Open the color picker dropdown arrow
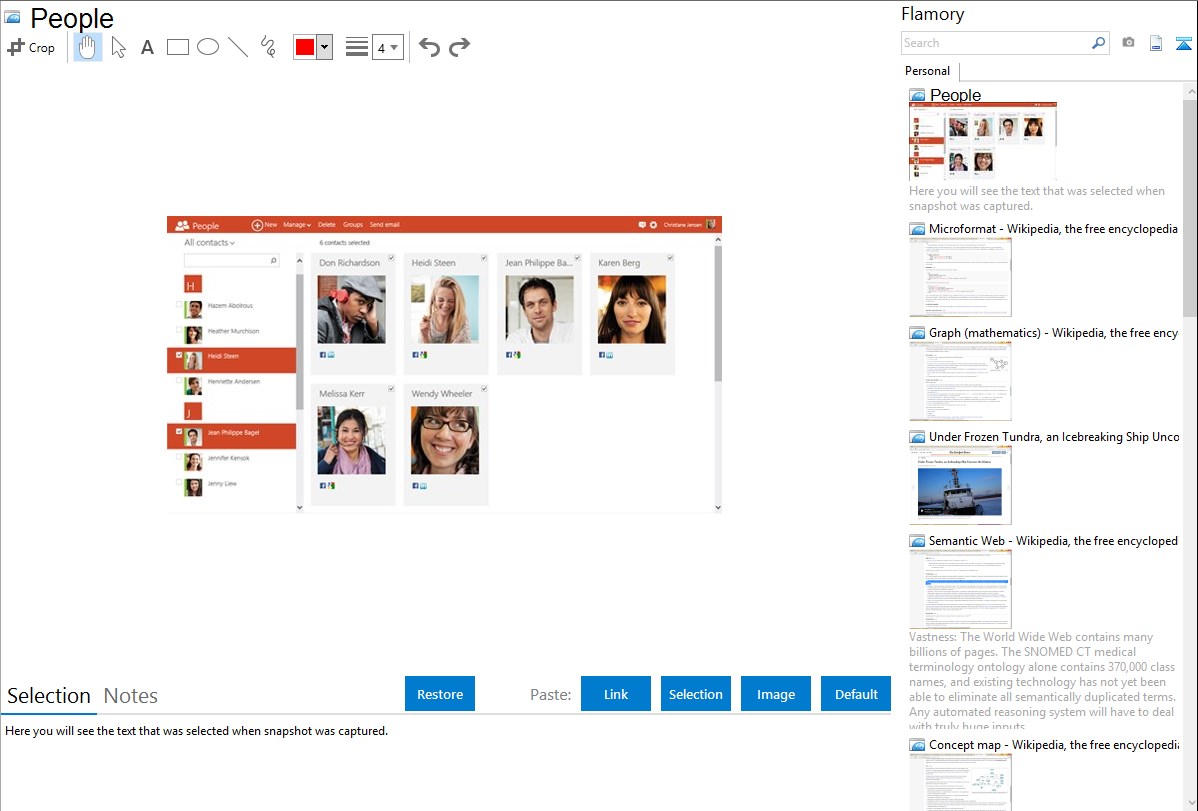The image size is (1198, 811). coord(325,47)
